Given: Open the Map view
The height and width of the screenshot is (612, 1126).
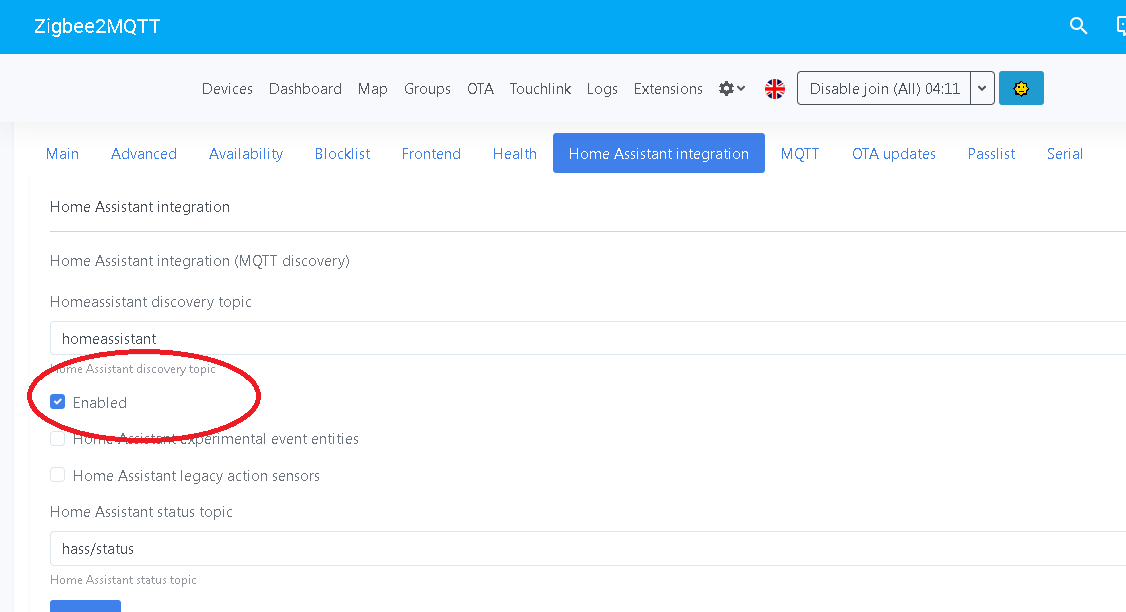Looking at the screenshot, I should (373, 88).
